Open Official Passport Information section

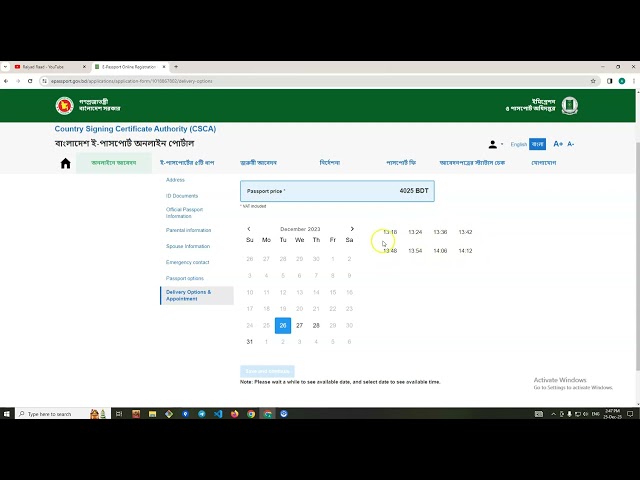(x=184, y=213)
